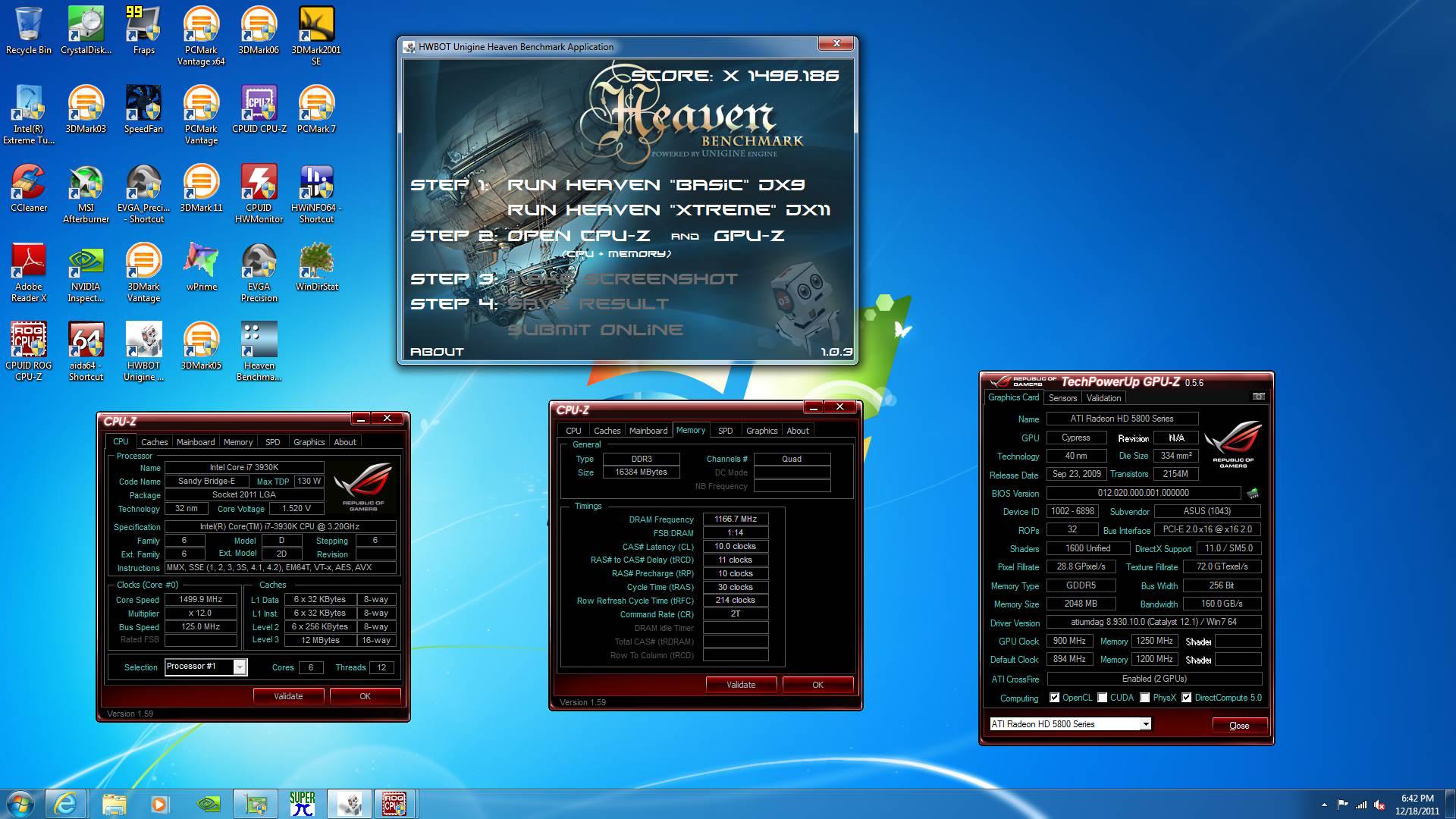The width and height of the screenshot is (1456, 819).
Task: Select CPU tab in Memory CPU-Z window
Action: (x=573, y=431)
